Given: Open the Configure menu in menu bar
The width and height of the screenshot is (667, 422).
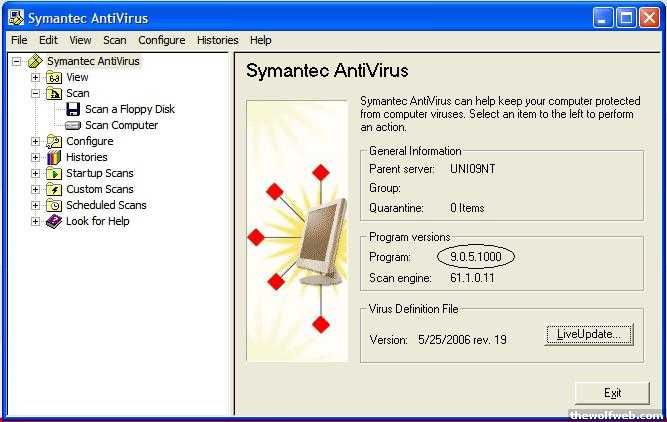Looking at the screenshot, I should [161, 40].
